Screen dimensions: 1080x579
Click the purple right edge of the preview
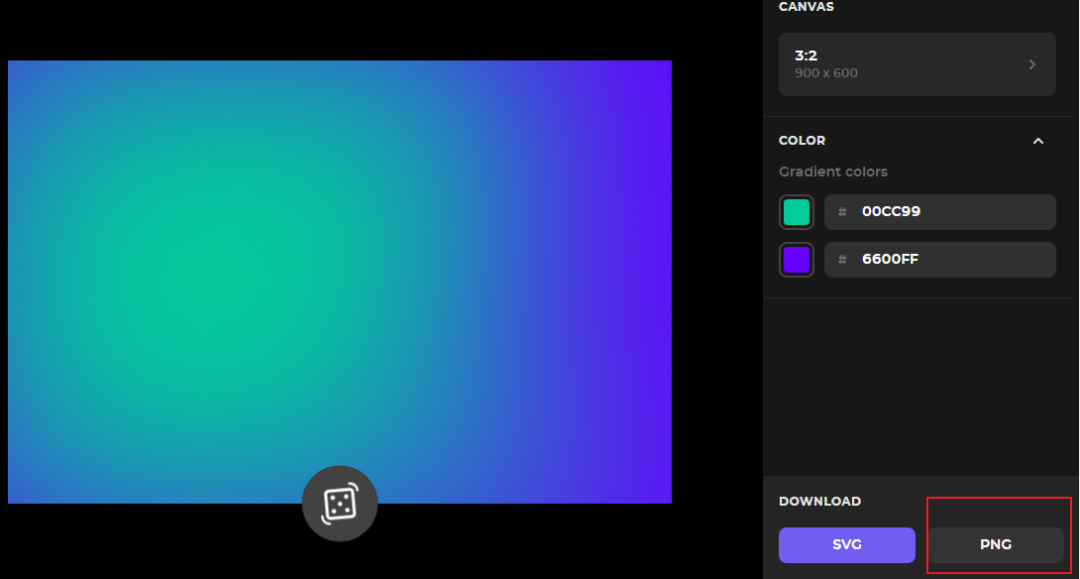(650, 280)
